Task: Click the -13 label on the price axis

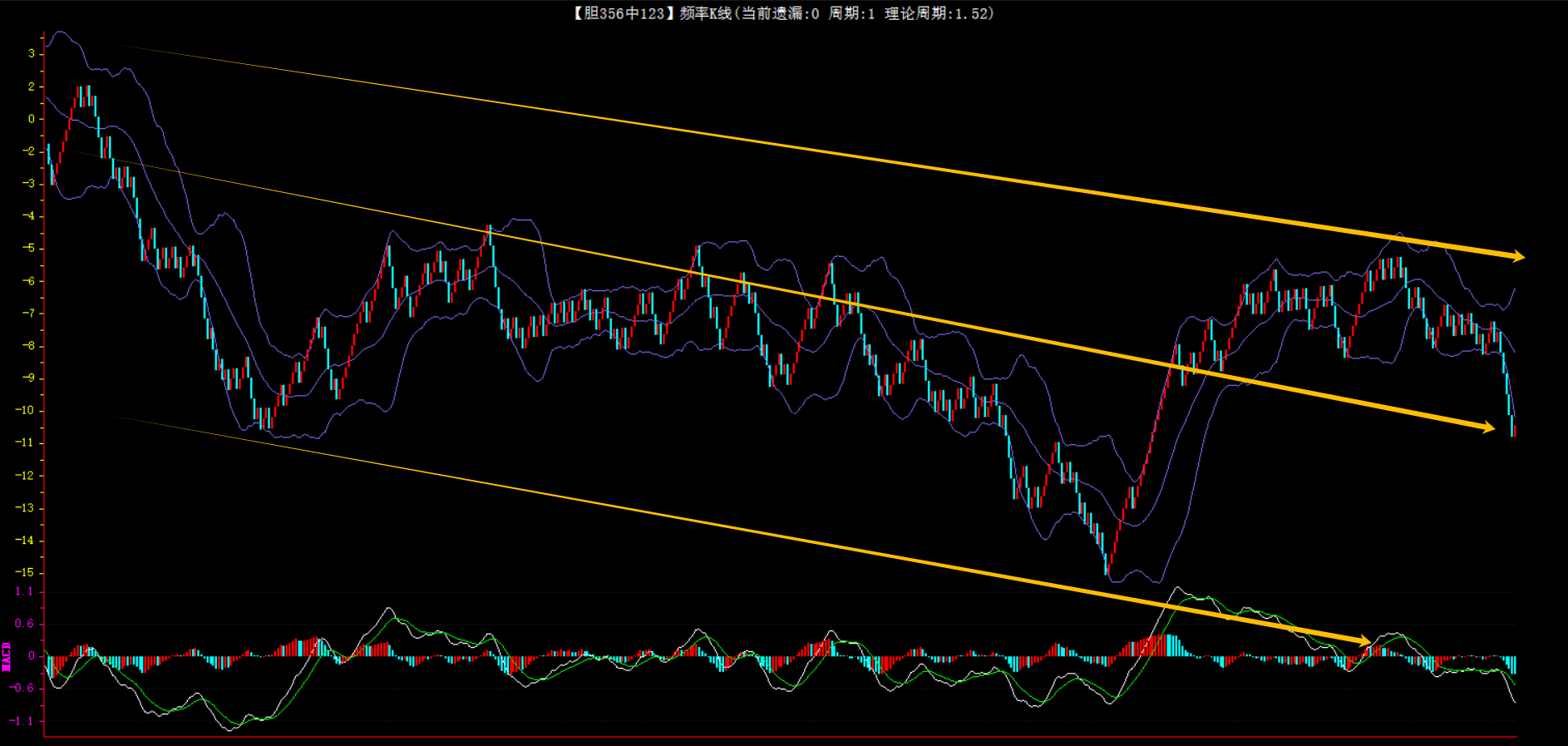Action: (x=25, y=508)
